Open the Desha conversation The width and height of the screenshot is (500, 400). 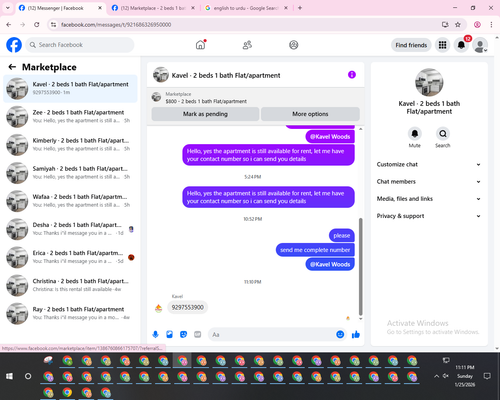pos(70,229)
